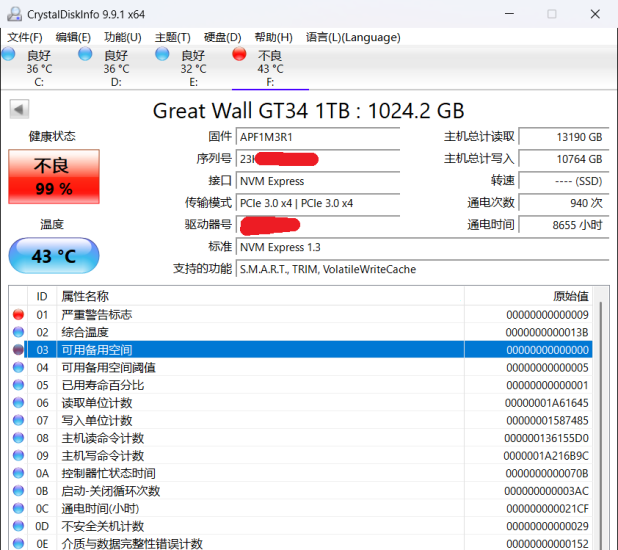The image size is (618, 550).
Task: Open the 文件(F) menu
Action: [x=25, y=37]
